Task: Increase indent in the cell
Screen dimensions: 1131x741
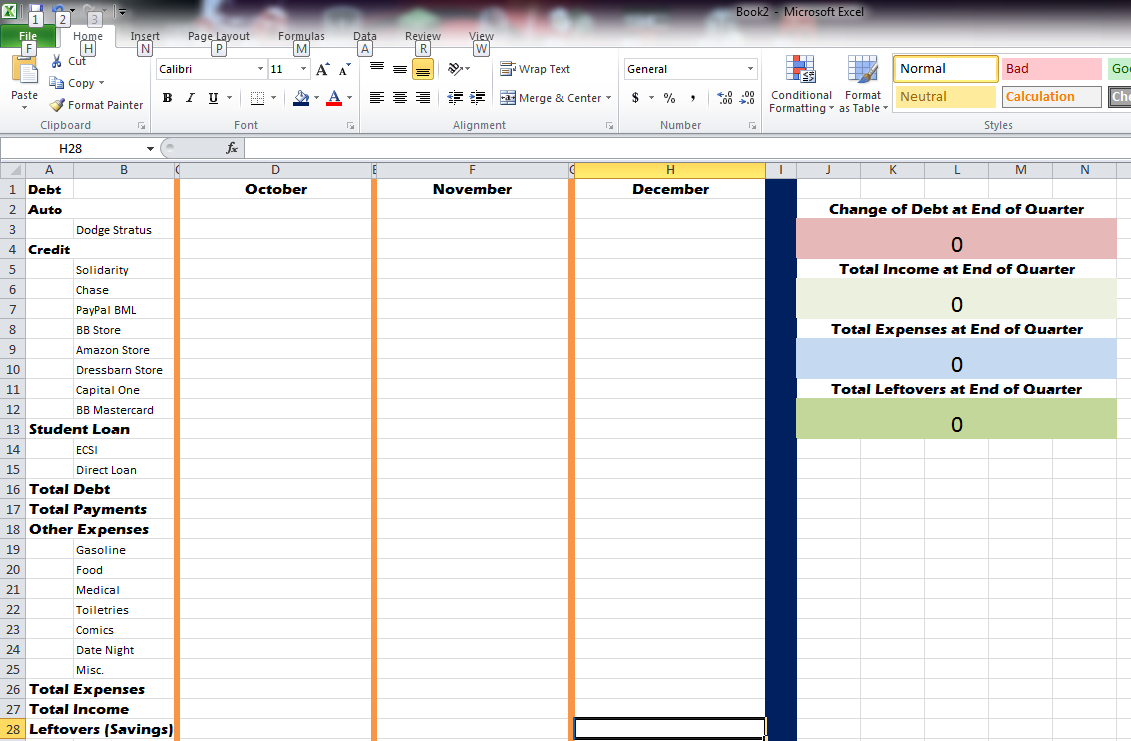Action: 478,97
